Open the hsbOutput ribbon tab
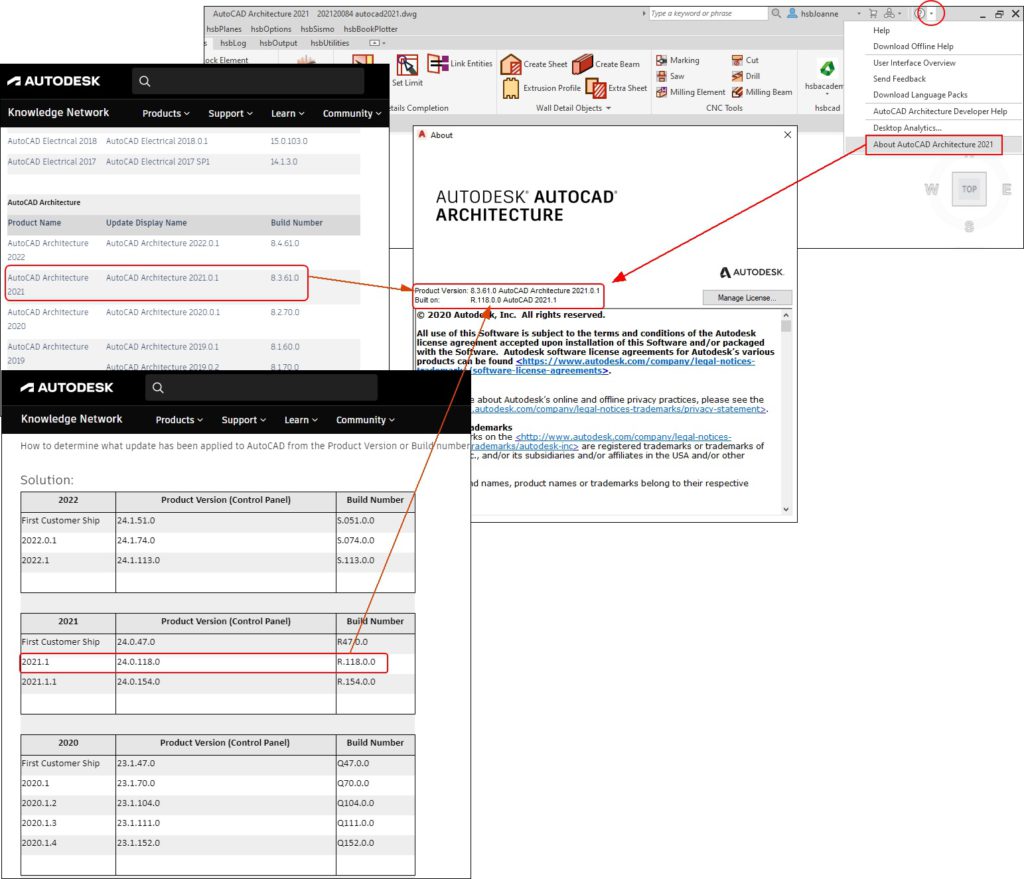1024x879 pixels. tap(278, 43)
